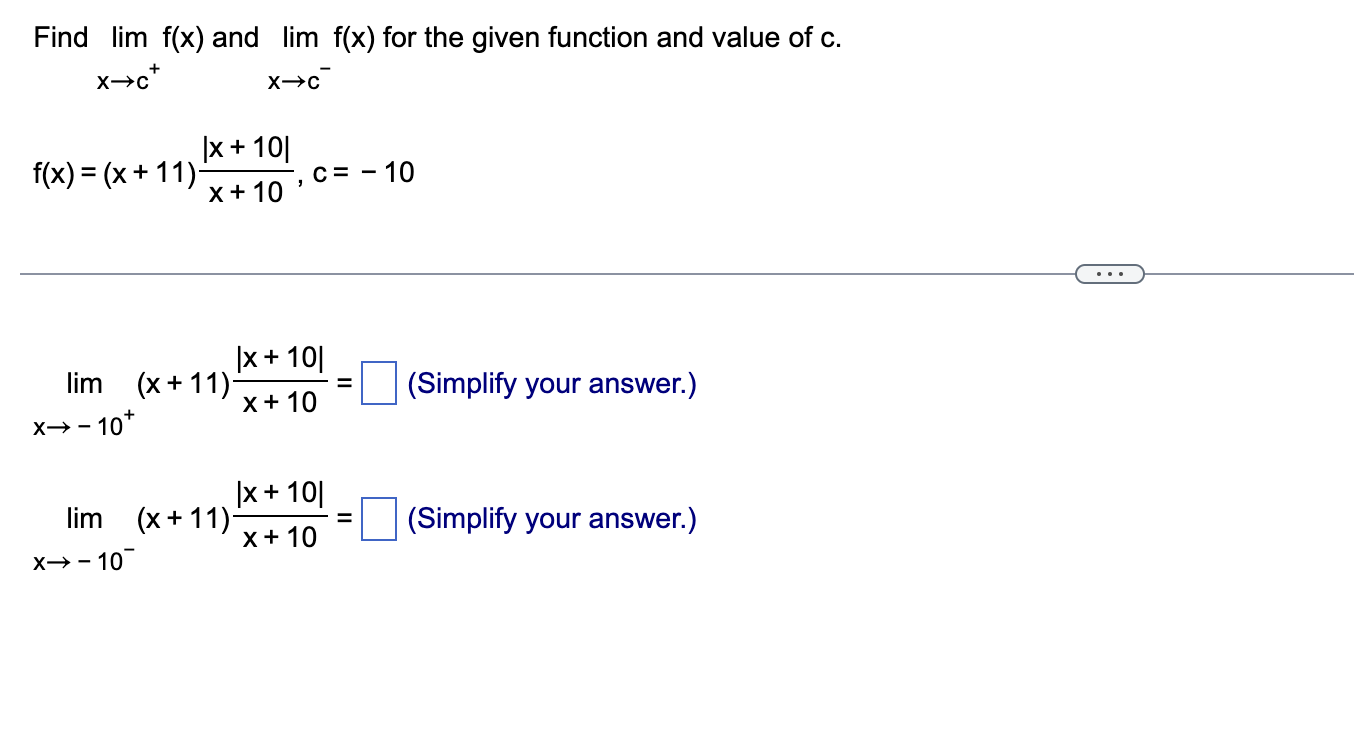The height and width of the screenshot is (752, 1354).
Task: Expand the question panel via the ellipsis button
Action: point(1110,273)
